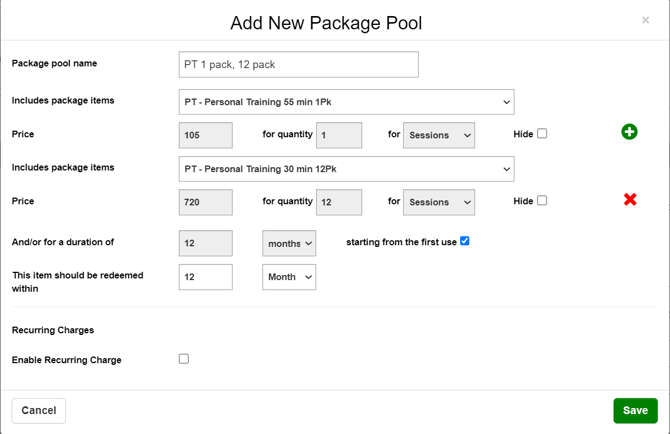Click the Save button
670x434 pixels.
point(635,411)
